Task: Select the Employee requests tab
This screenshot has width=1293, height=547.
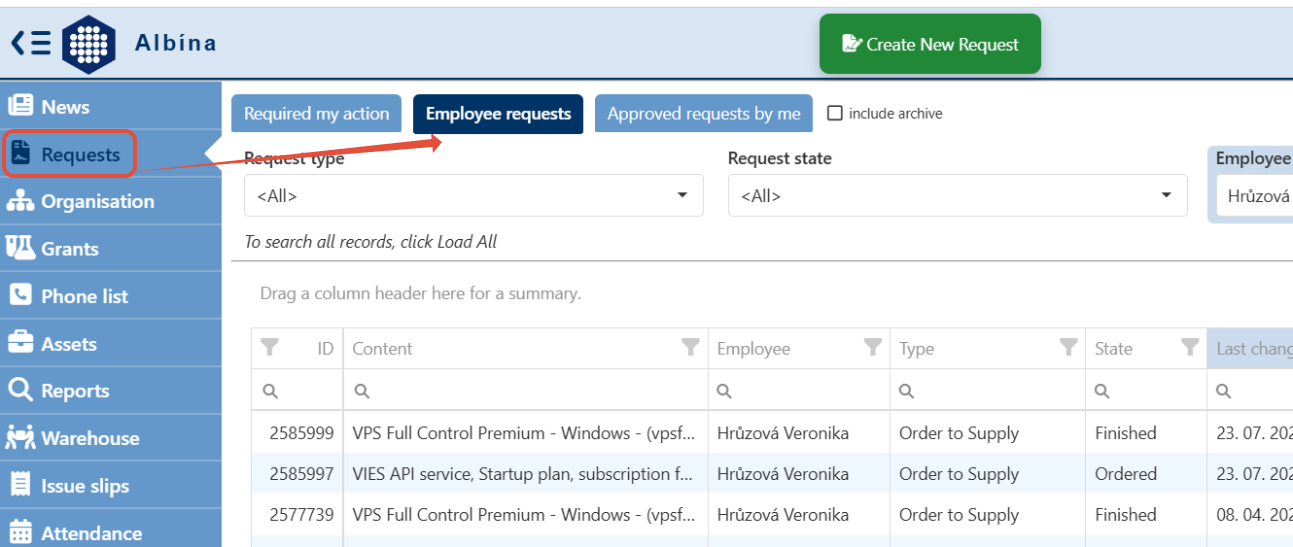Action: pyautogui.click(x=498, y=114)
